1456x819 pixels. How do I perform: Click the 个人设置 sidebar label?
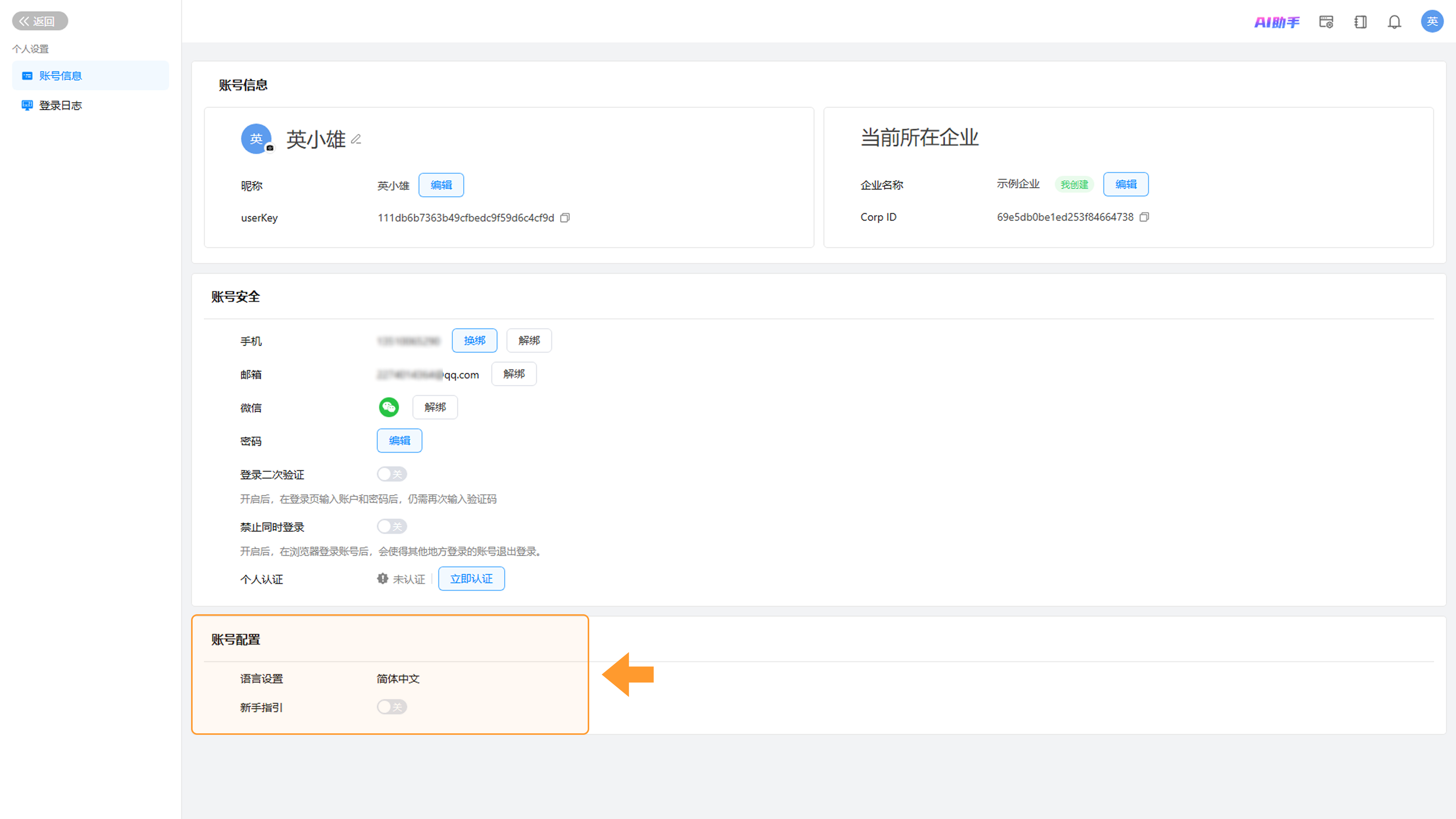click(x=30, y=49)
